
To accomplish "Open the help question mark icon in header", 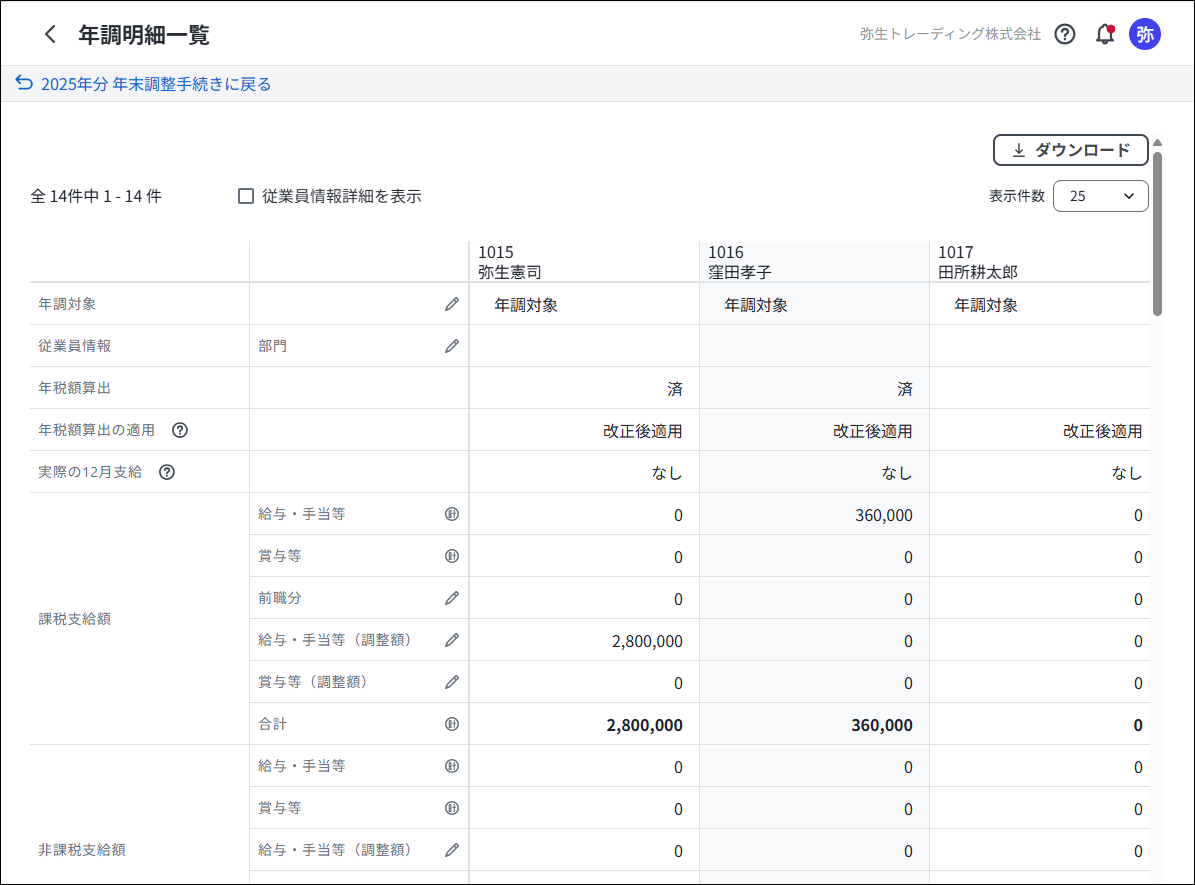I will pos(1065,34).
